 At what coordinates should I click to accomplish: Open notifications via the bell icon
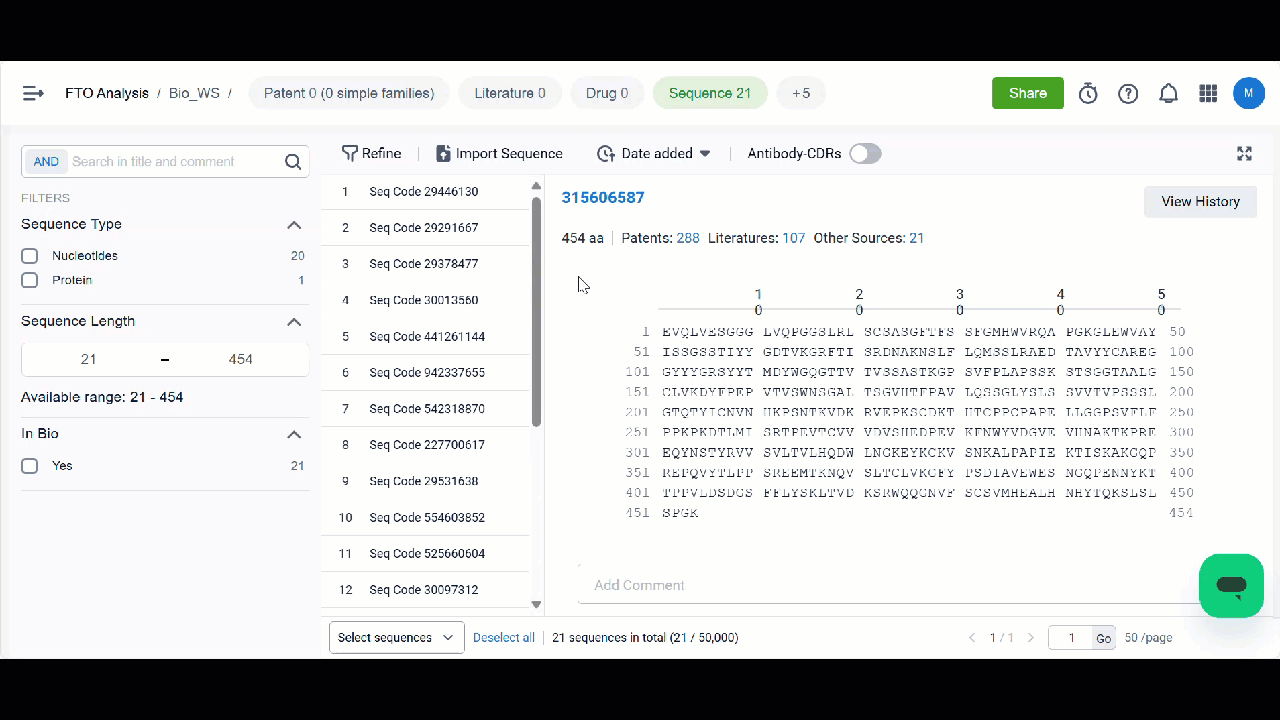coord(1168,92)
